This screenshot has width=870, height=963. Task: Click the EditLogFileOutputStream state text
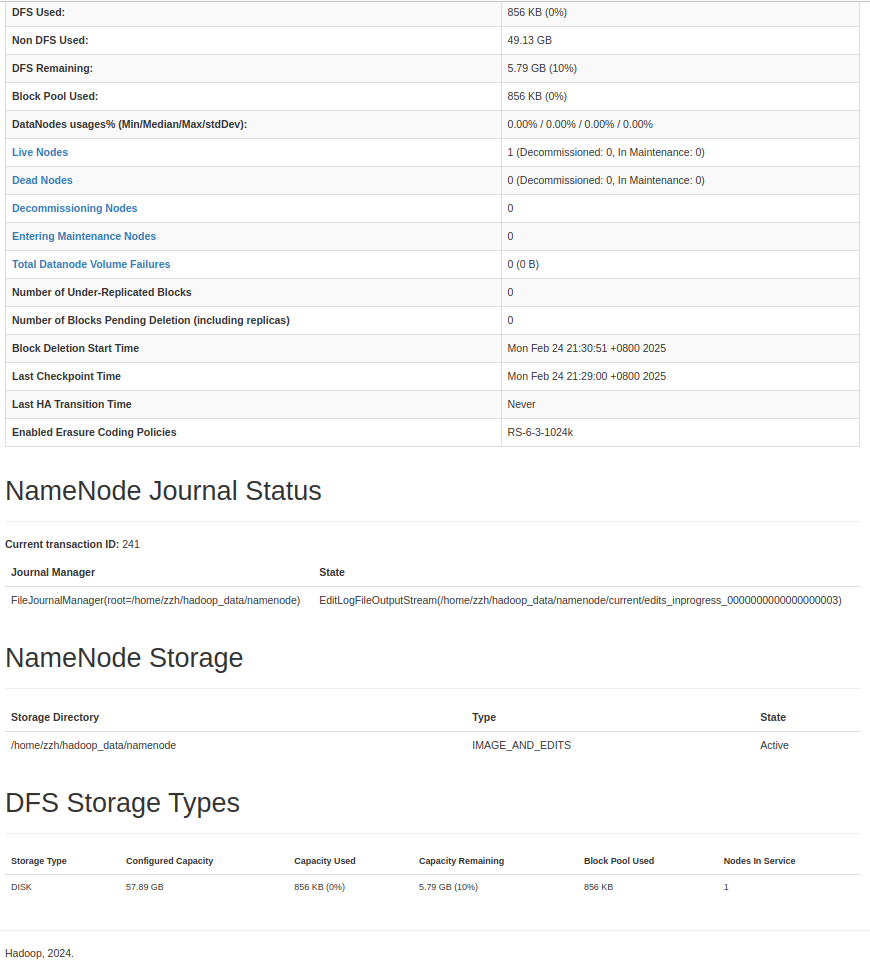[580, 600]
